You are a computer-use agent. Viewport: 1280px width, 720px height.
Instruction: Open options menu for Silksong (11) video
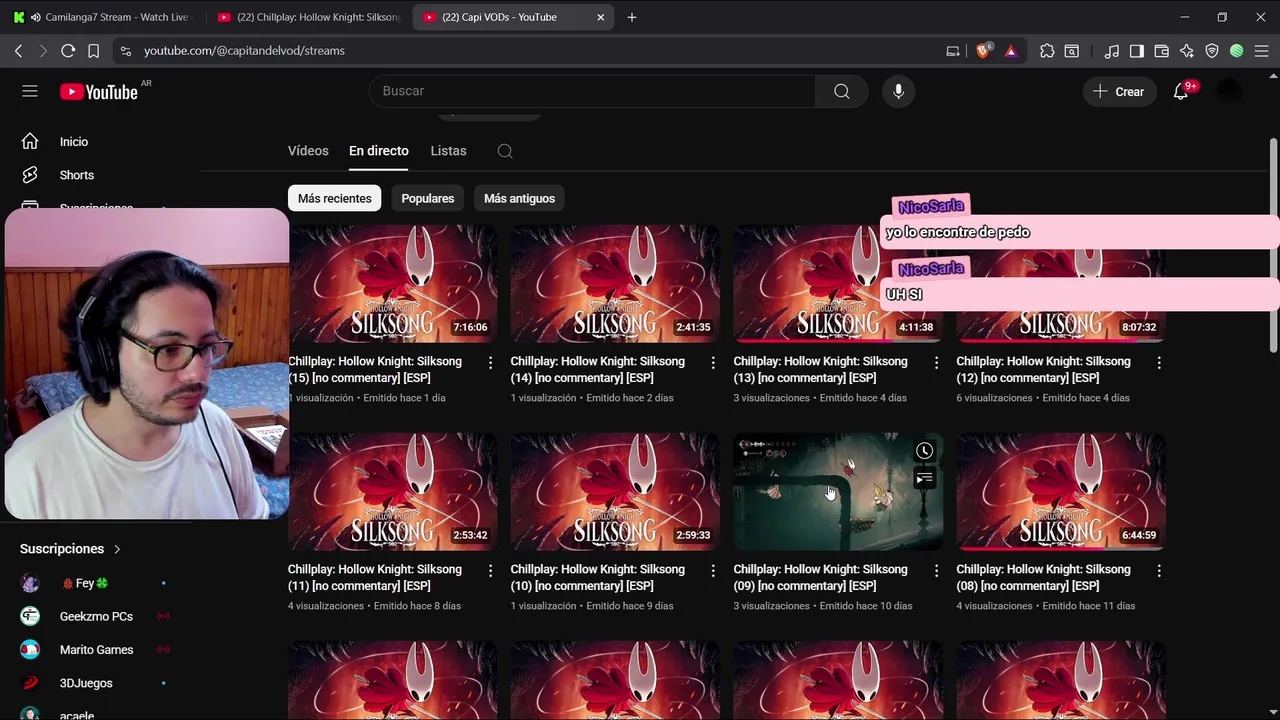490,570
